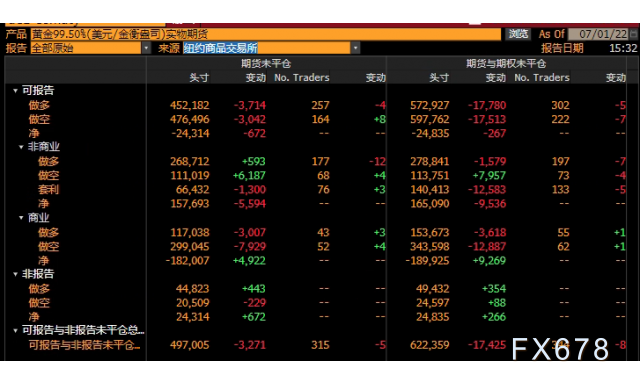Select the 117,038 commercial long cell

click(190, 233)
